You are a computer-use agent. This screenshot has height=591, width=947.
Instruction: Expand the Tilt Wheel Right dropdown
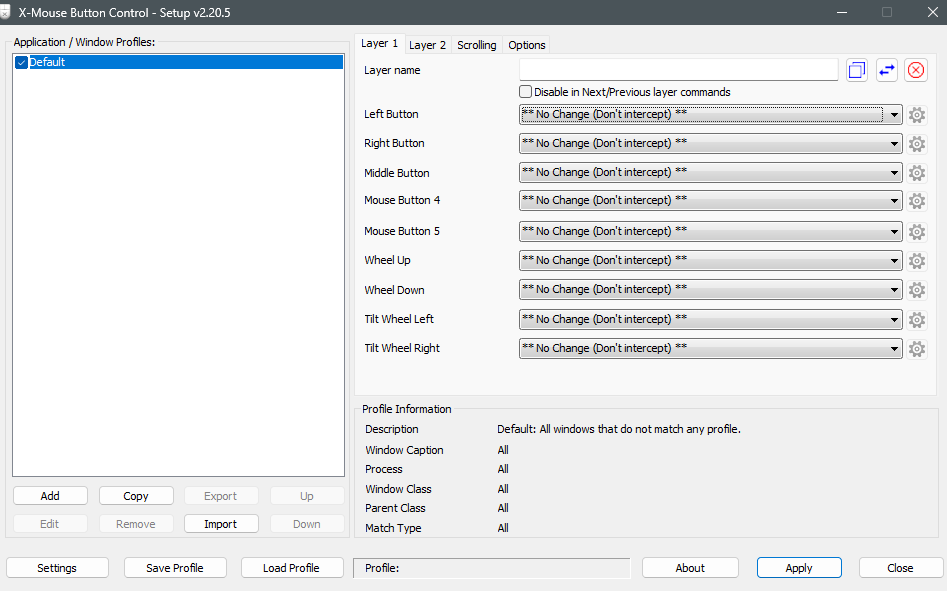pos(710,348)
